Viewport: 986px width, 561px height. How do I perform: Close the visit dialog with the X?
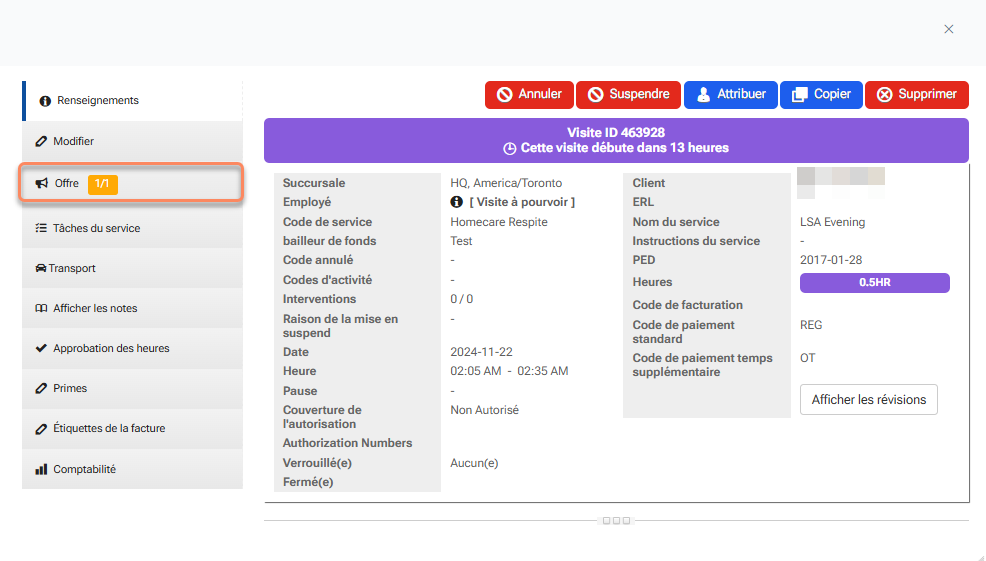(x=949, y=29)
